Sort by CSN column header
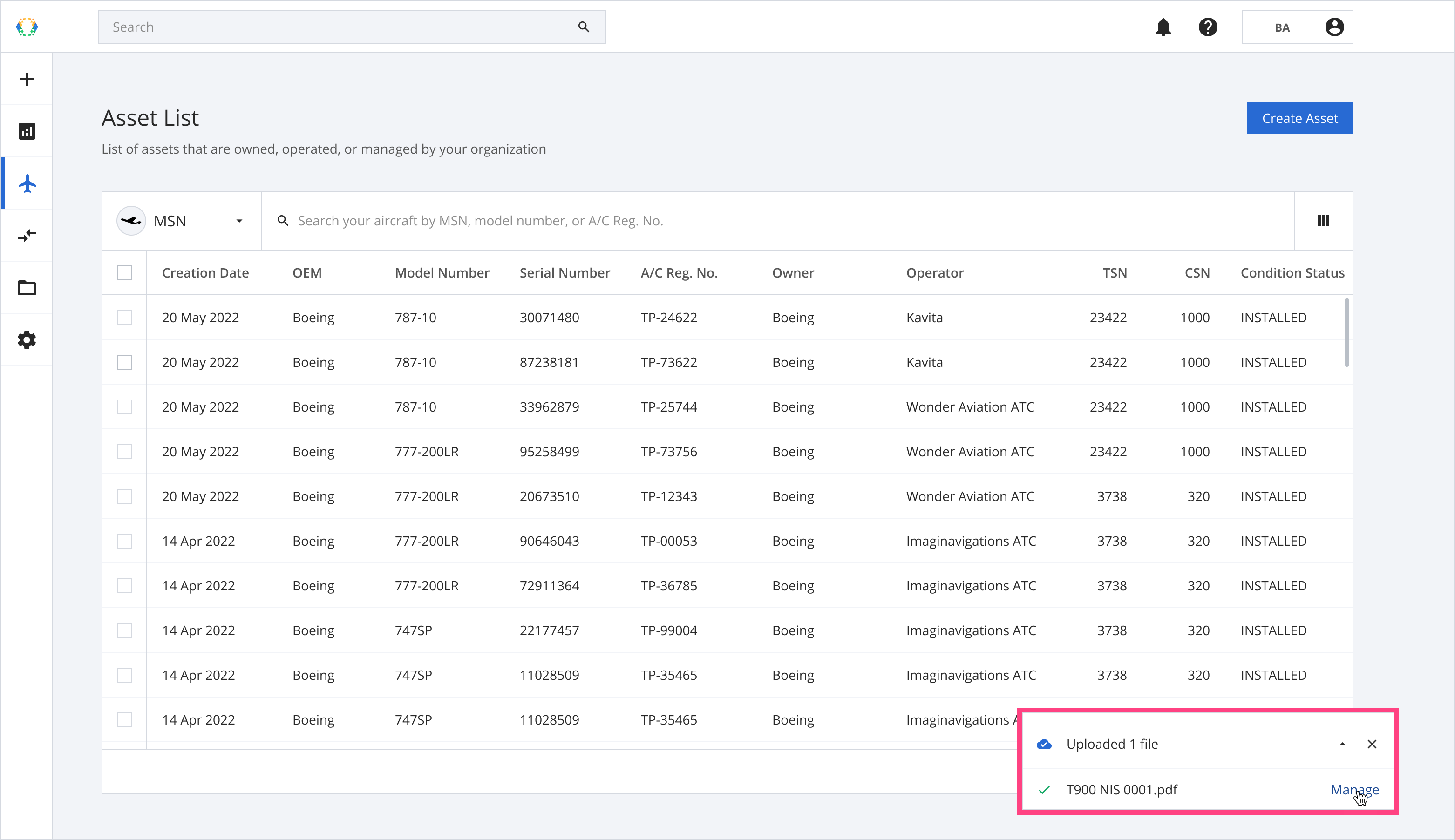 (1197, 273)
